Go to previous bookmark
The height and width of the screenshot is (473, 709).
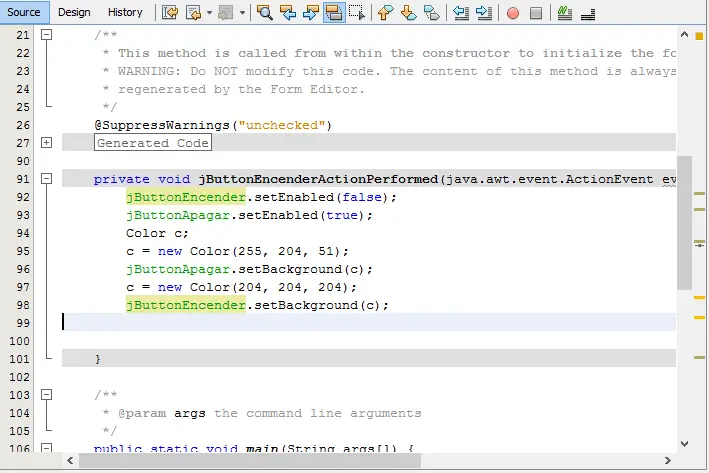(385, 13)
